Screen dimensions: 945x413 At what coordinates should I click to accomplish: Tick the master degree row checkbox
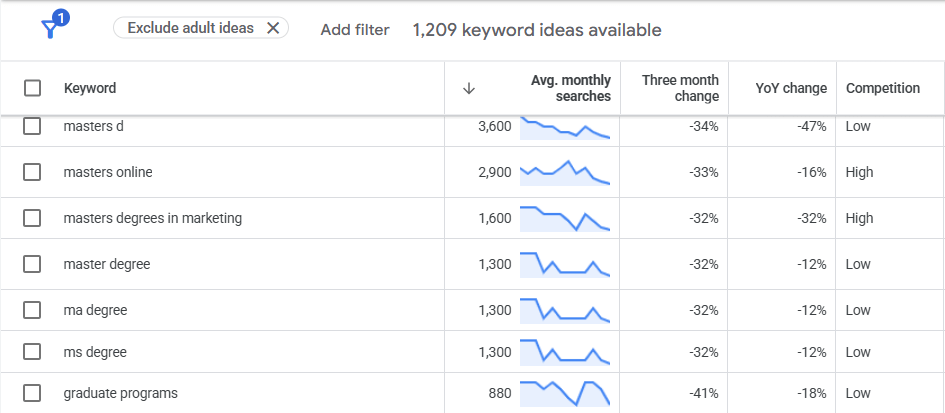(32, 263)
